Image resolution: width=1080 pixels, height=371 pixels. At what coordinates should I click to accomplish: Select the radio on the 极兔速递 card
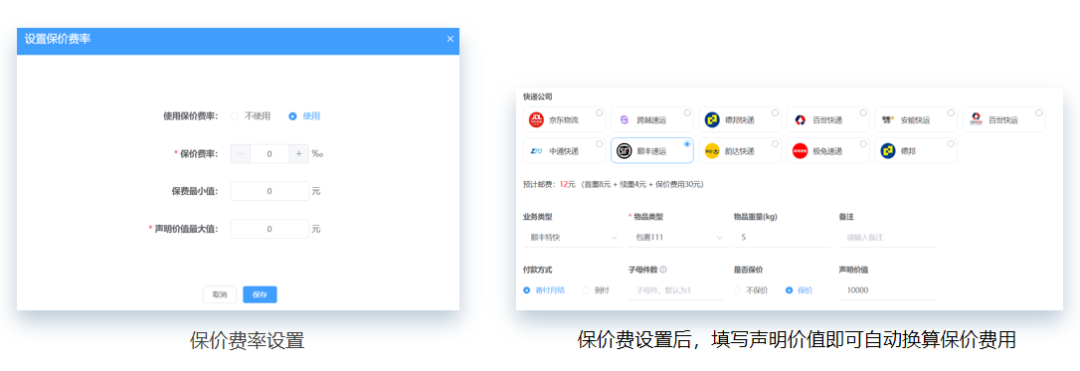[863, 144]
